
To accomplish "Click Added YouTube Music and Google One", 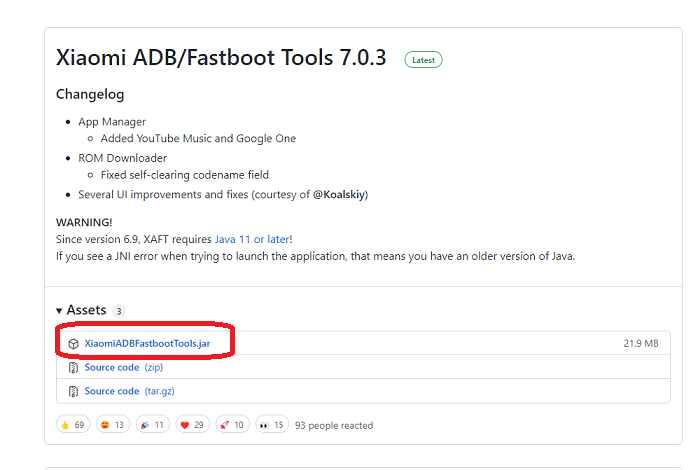I will (198, 138).
